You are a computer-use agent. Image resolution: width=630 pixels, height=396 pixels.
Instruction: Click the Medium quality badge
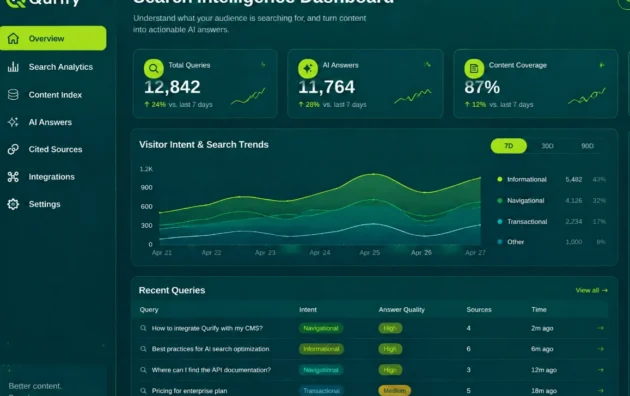coord(395,391)
